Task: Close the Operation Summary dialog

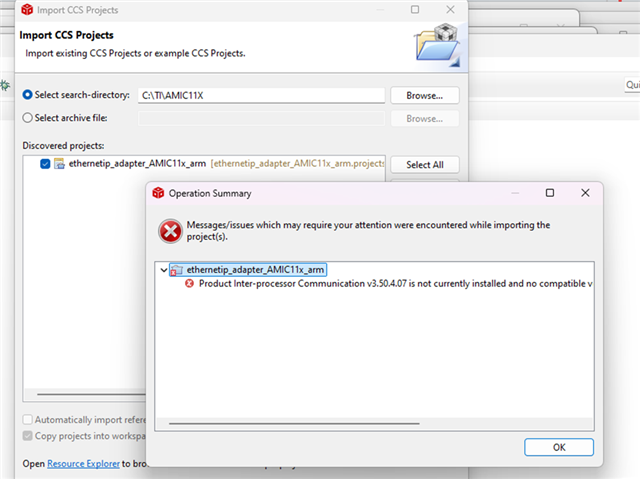Action: point(585,193)
